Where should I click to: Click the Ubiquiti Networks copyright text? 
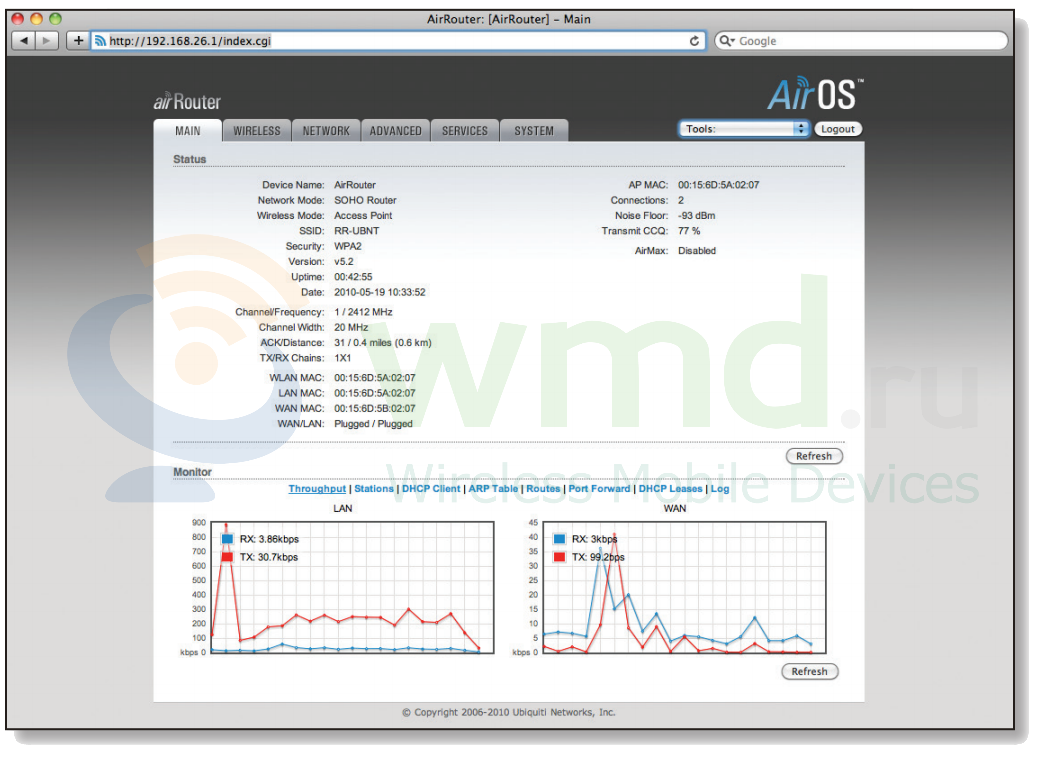point(508,712)
